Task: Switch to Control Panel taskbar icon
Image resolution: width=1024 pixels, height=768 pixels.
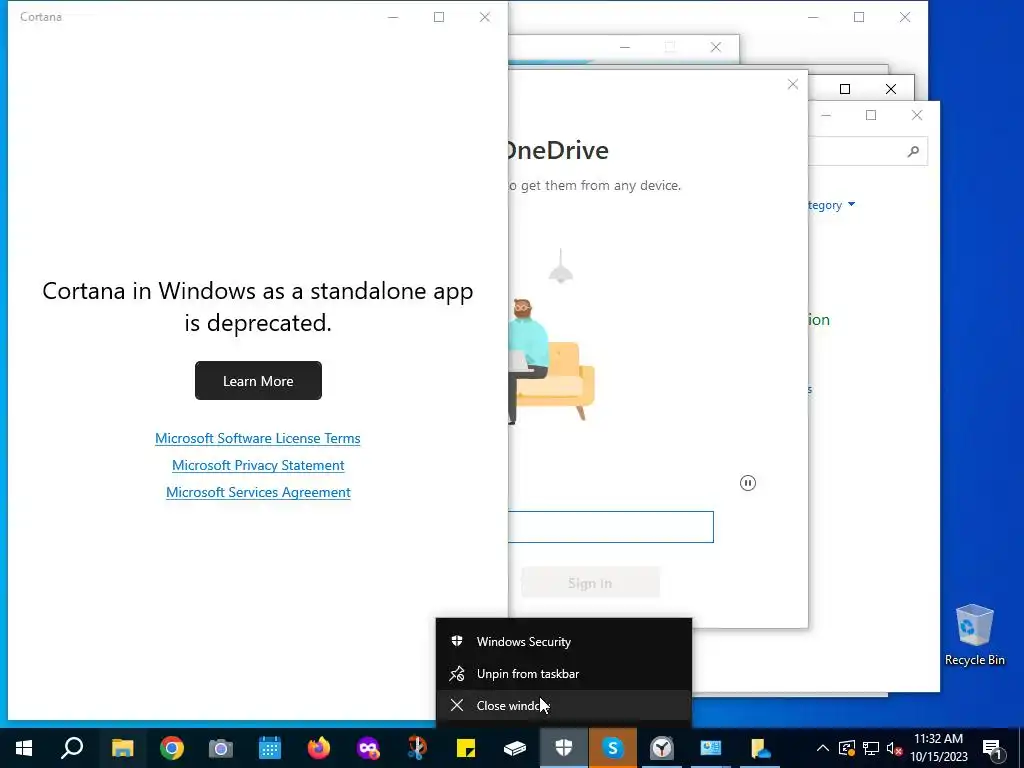Action: pos(711,748)
